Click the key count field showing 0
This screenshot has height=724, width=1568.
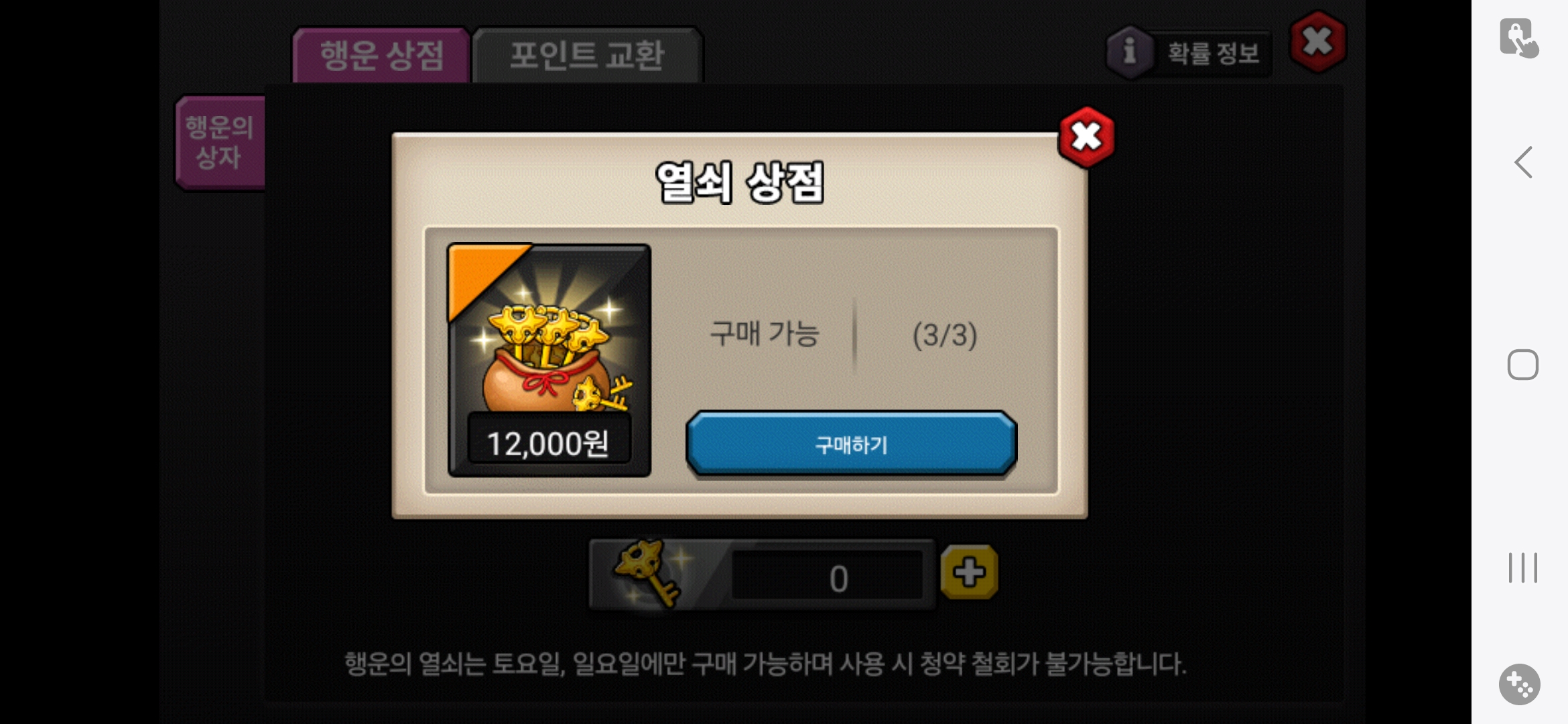tap(828, 577)
